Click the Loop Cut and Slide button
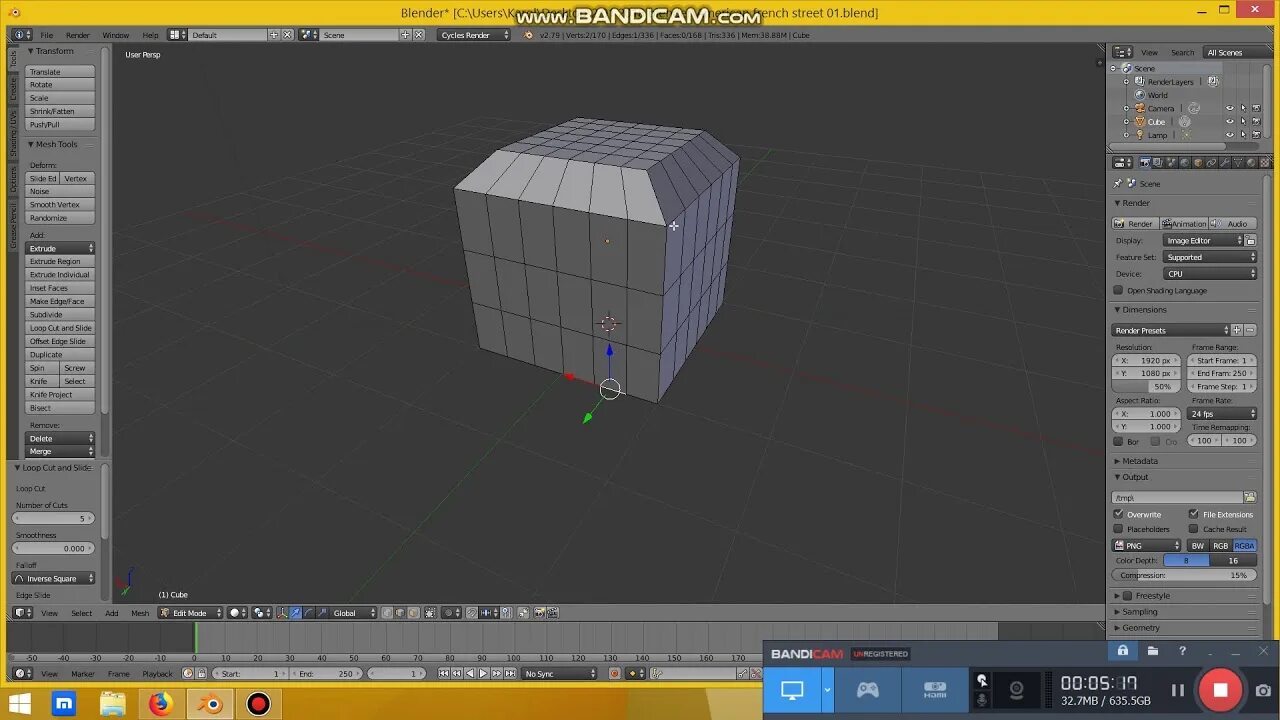The image size is (1280, 720). click(60, 328)
